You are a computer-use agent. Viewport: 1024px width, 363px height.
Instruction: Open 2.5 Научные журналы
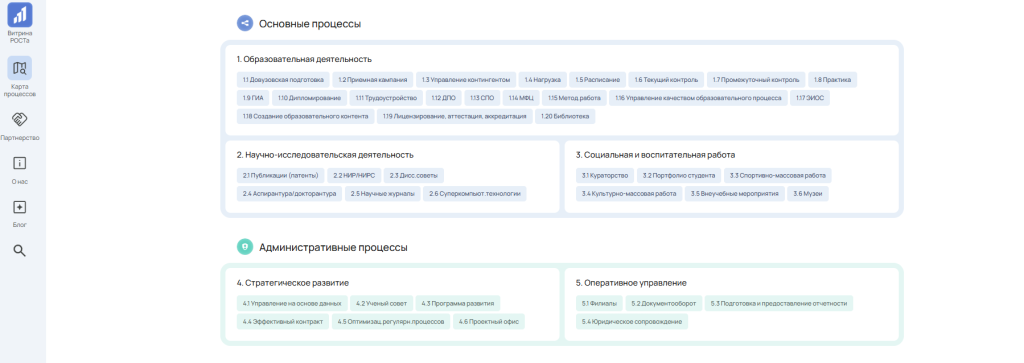pos(382,194)
